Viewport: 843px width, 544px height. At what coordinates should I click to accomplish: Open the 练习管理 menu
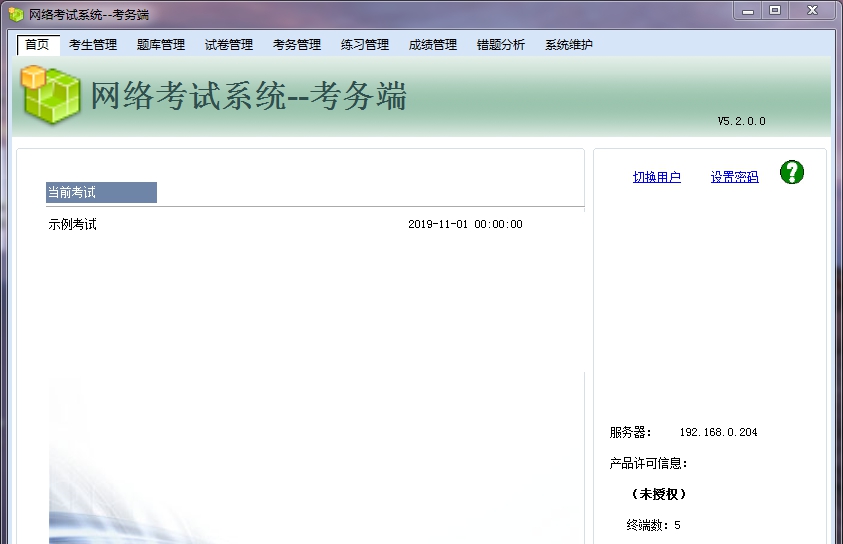click(365, 45)
